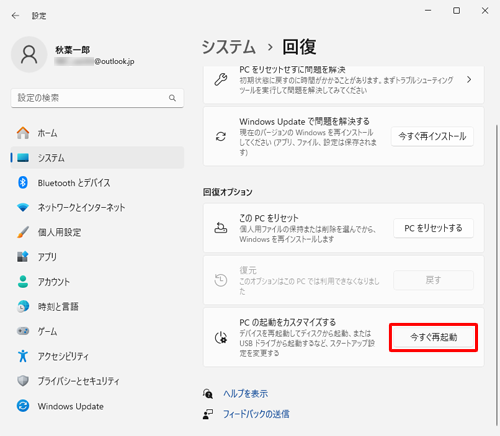Click the network Wi-Fi icon
500x436 pixels.
click(23, 207)
